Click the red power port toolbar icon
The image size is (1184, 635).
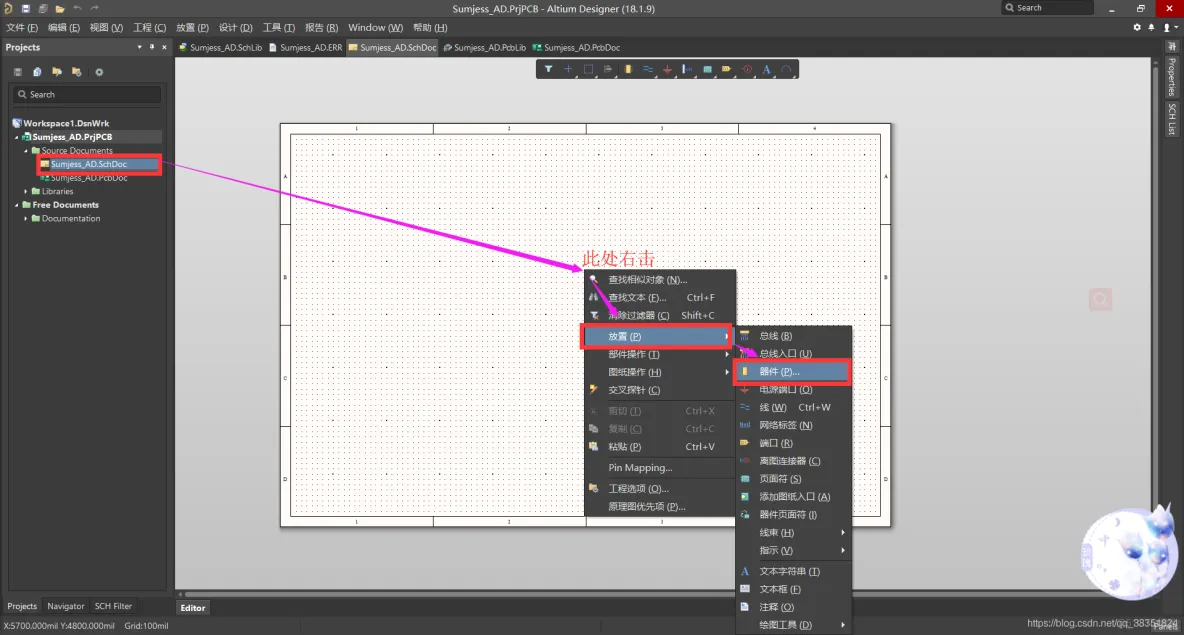tap(668, 69)
